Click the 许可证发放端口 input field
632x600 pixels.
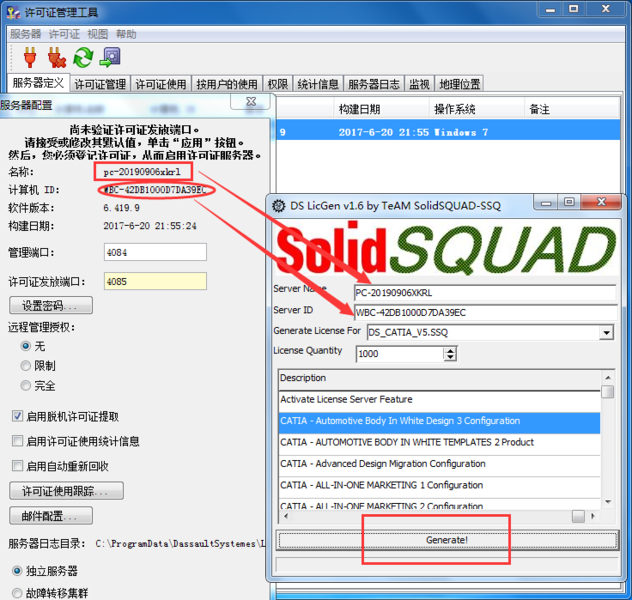click(155, 281)
